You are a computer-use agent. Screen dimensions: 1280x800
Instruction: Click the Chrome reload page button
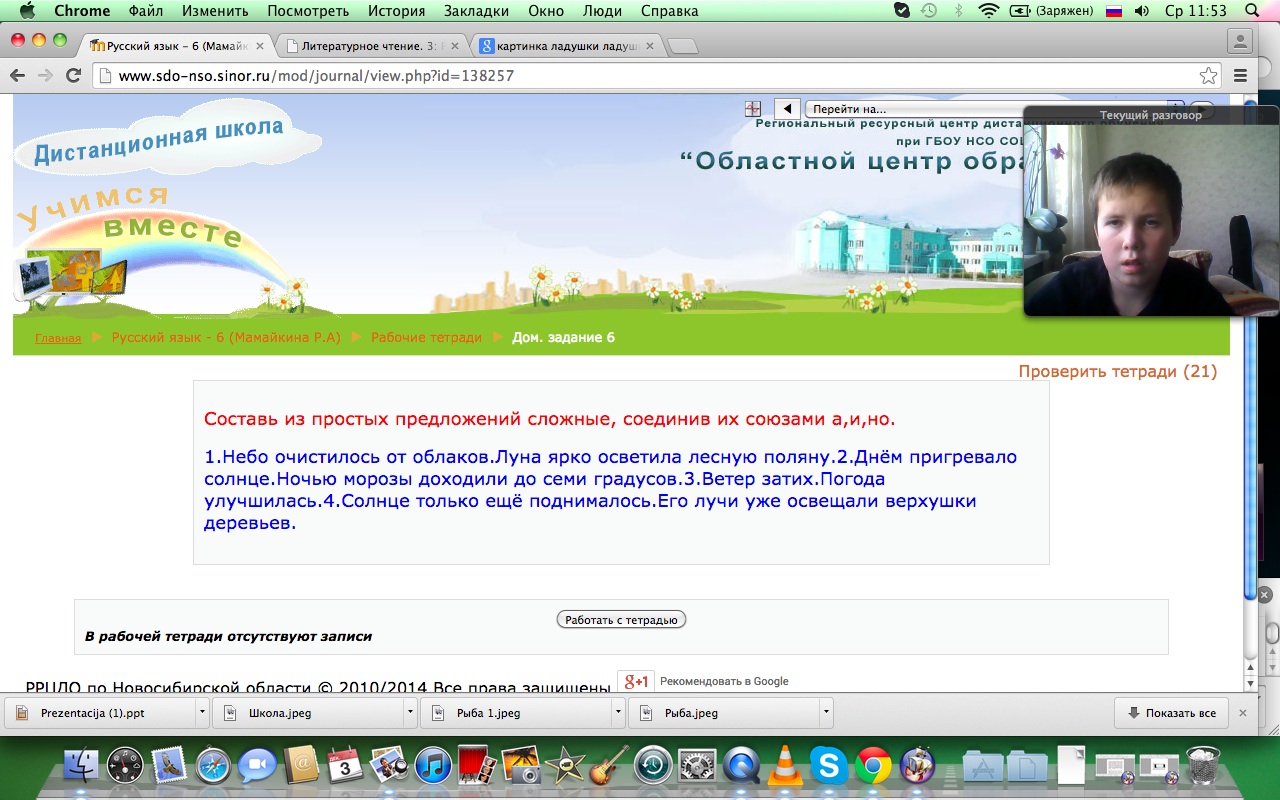click(x=73, y=75)
